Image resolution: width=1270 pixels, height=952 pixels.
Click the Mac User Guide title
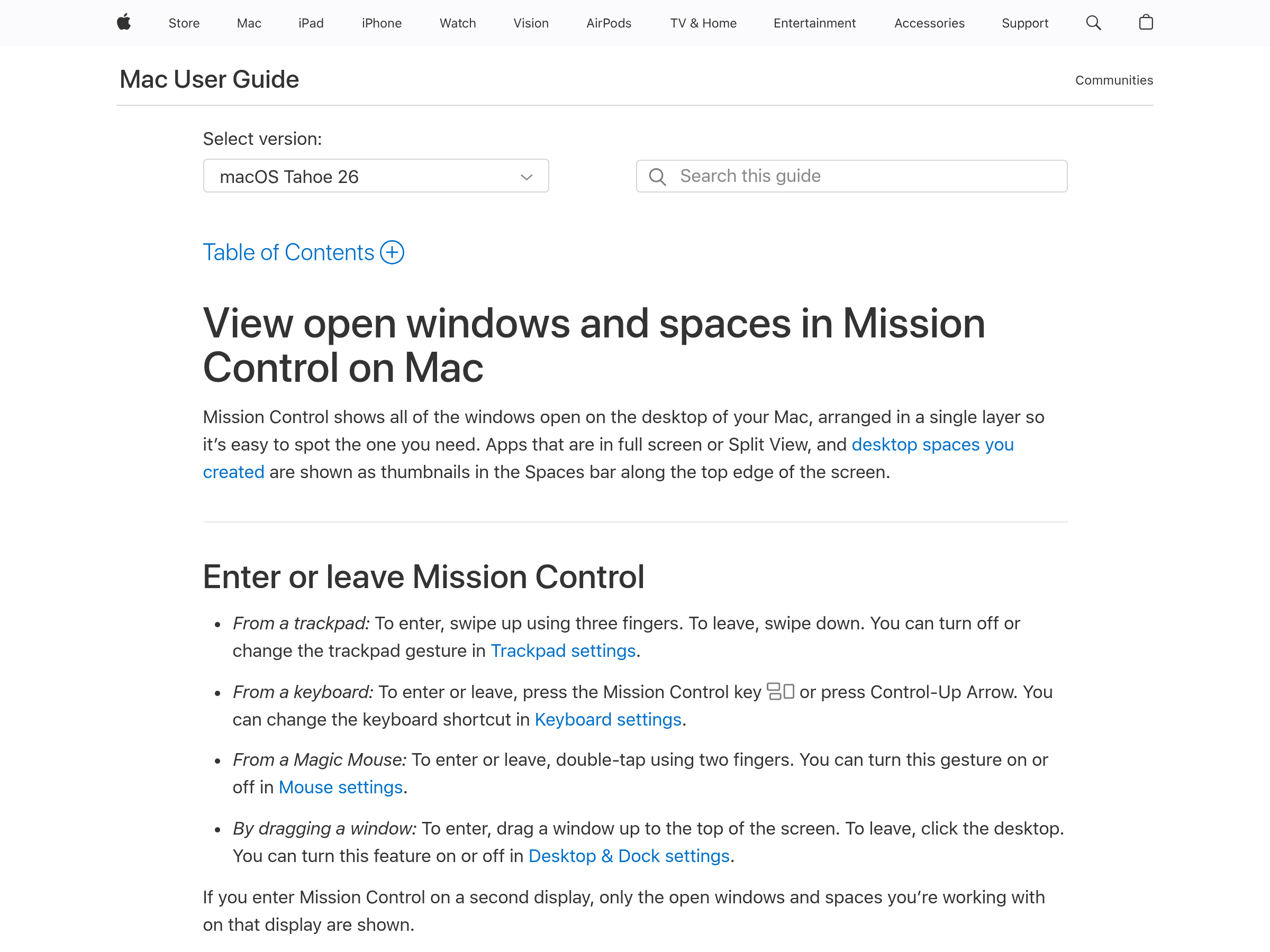[209, 79]
